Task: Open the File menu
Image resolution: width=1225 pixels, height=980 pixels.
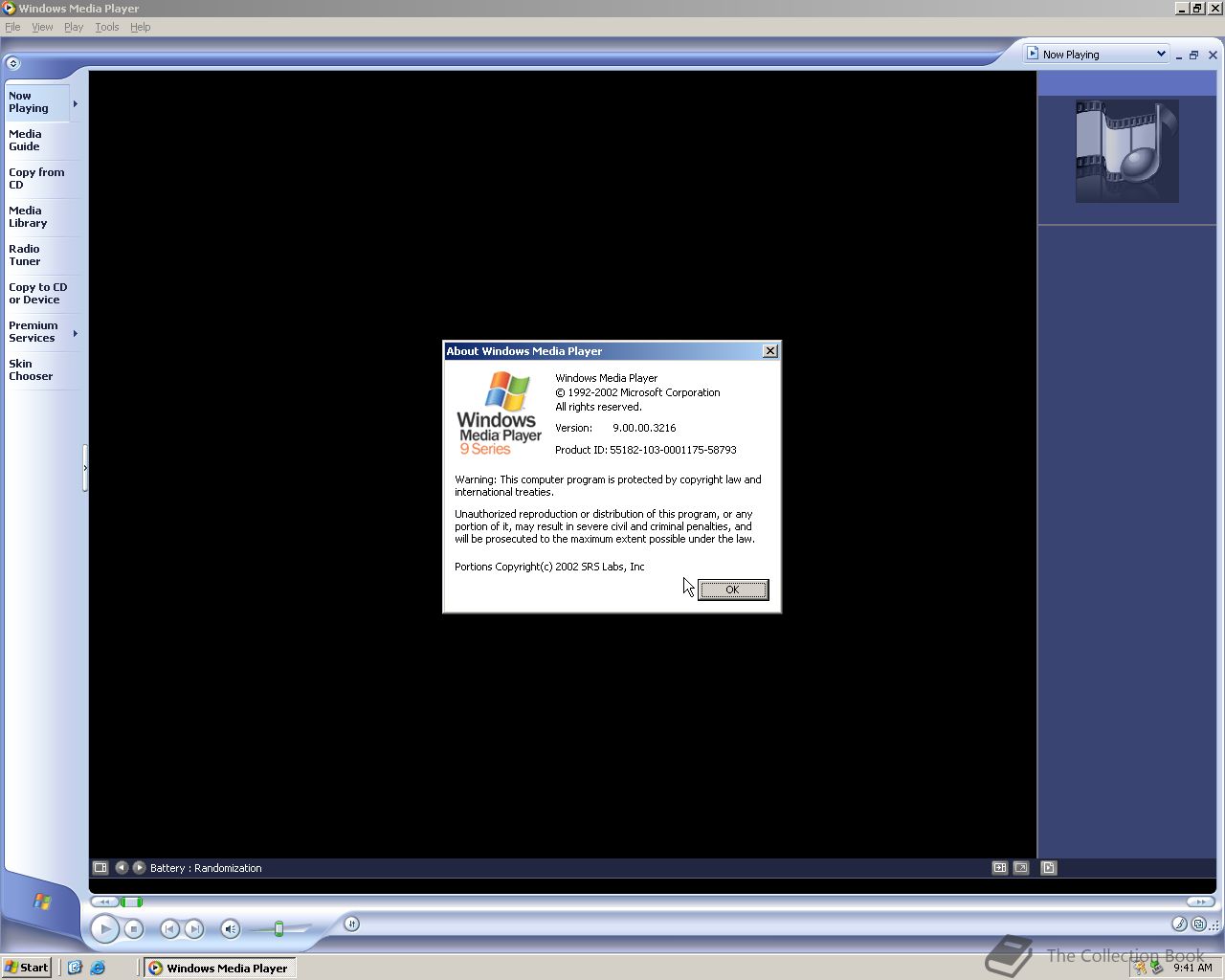Action: 12,27
